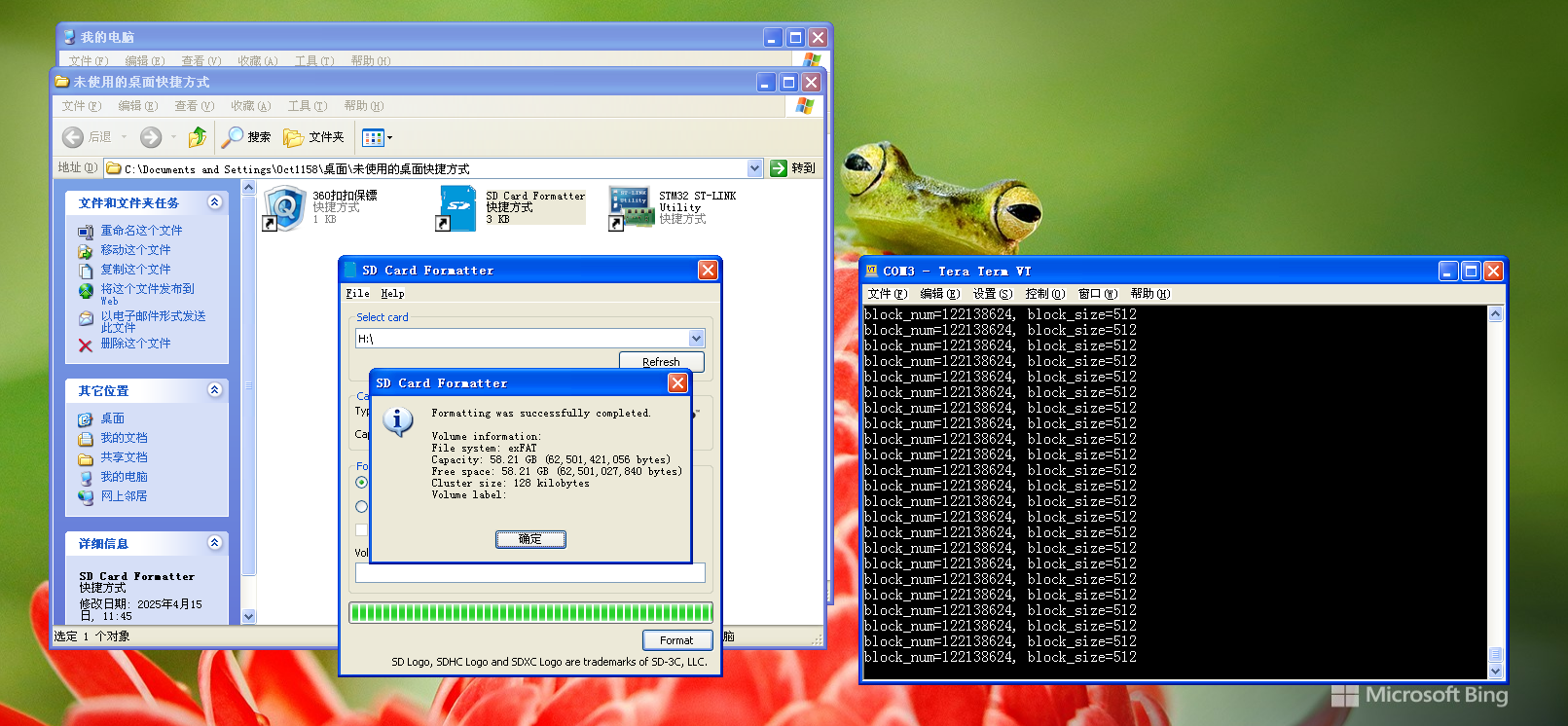Select the 360扣扣保镖 shortcut icon
The width and height of the screenshot is (1568, 726).
(284, 208)
